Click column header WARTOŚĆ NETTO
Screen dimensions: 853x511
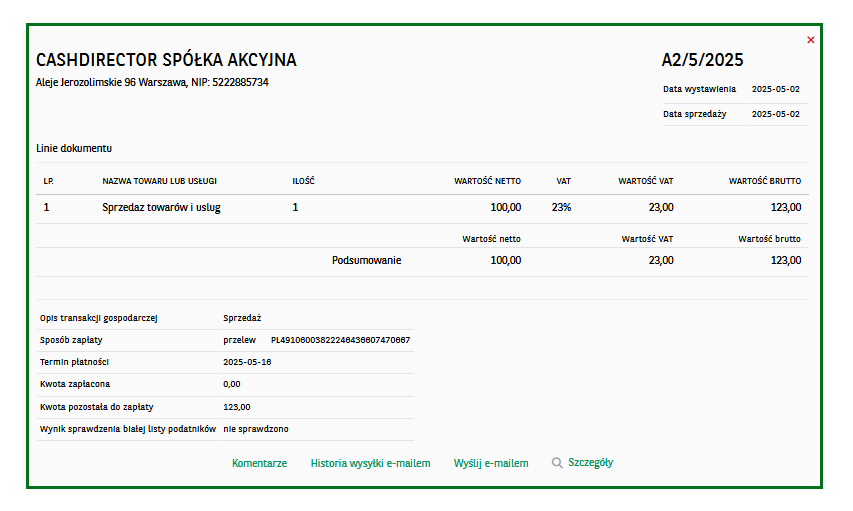[x=487, y=181]
